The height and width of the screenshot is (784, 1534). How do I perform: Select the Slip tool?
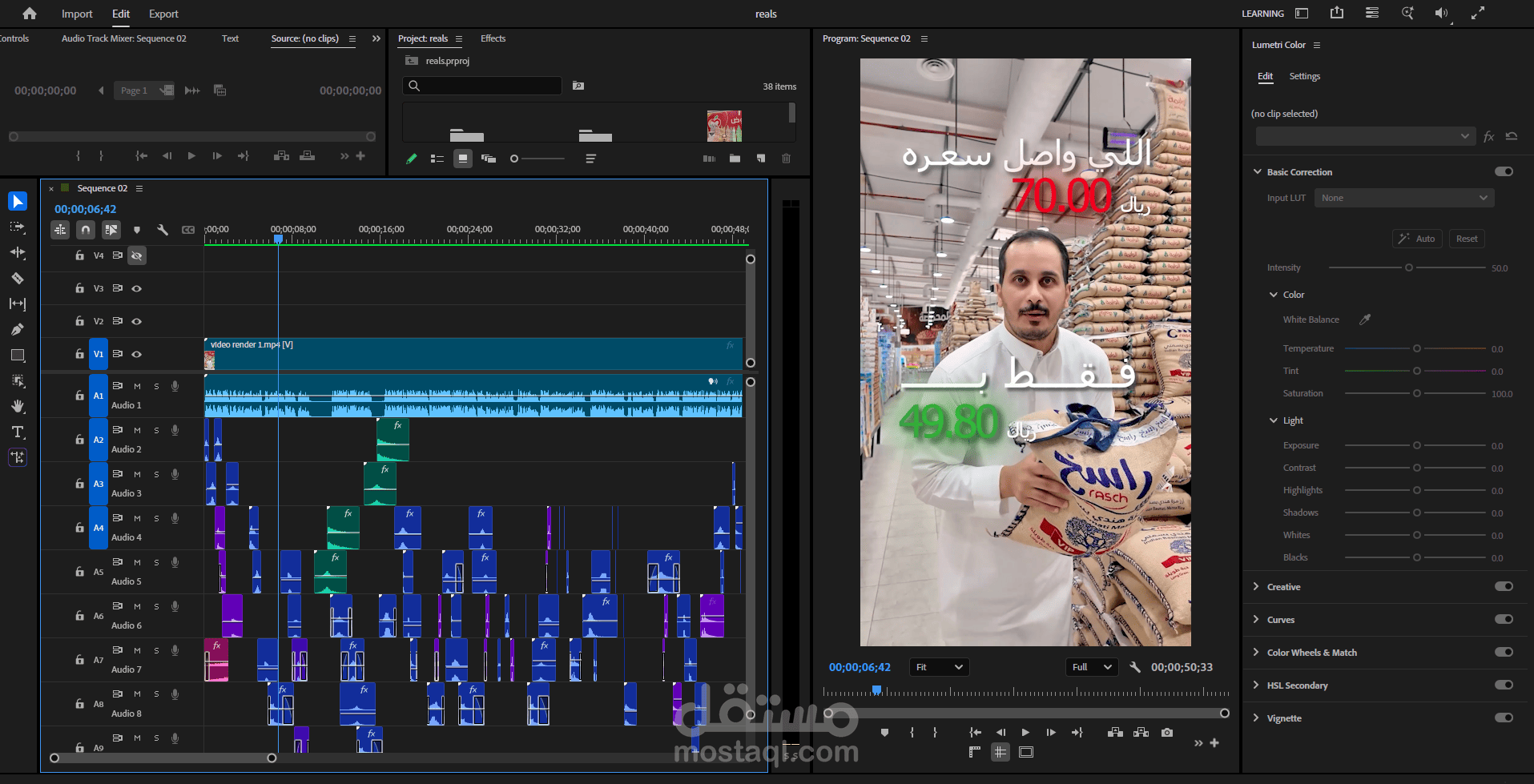tap(18, 304)
